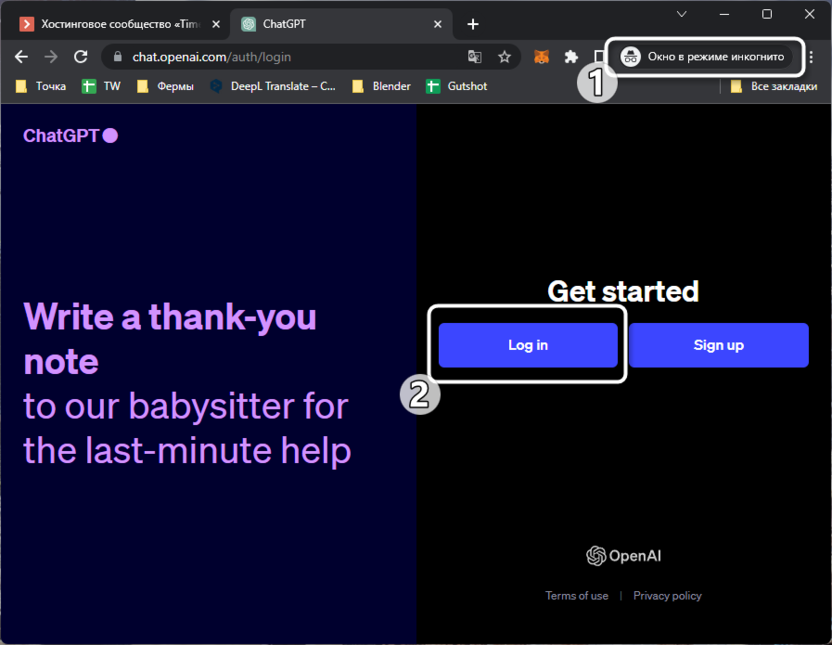This screenshot has height=645, width=832.
Task: Maximize the browser window
Action: tap(767, 14)
